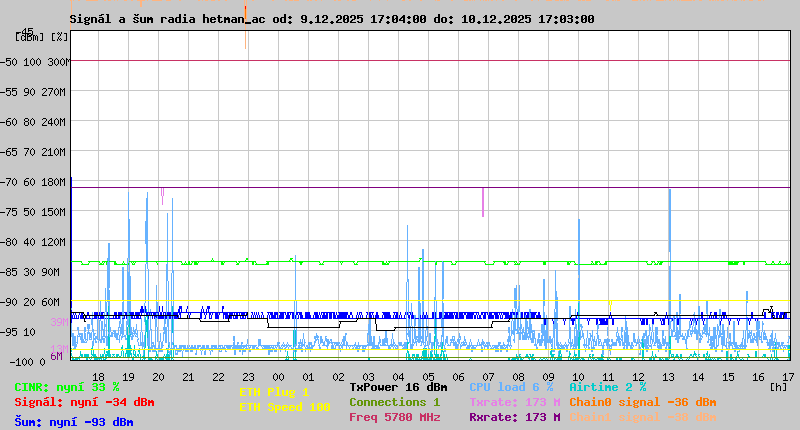800x430 pixels.
Task: Click the ETH Plug 1 legend label
Action: coord(274,392)
